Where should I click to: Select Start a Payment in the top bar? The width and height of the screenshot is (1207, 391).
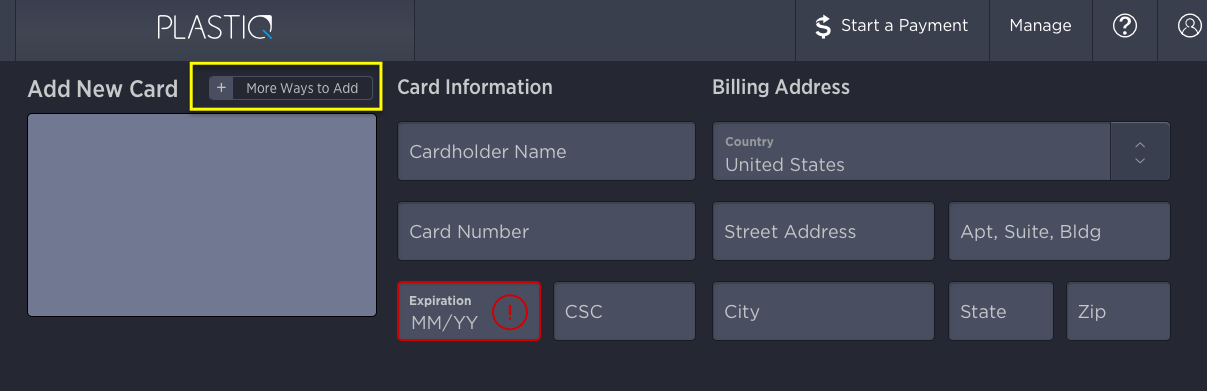pyautogui.click(x=892, y=26)
